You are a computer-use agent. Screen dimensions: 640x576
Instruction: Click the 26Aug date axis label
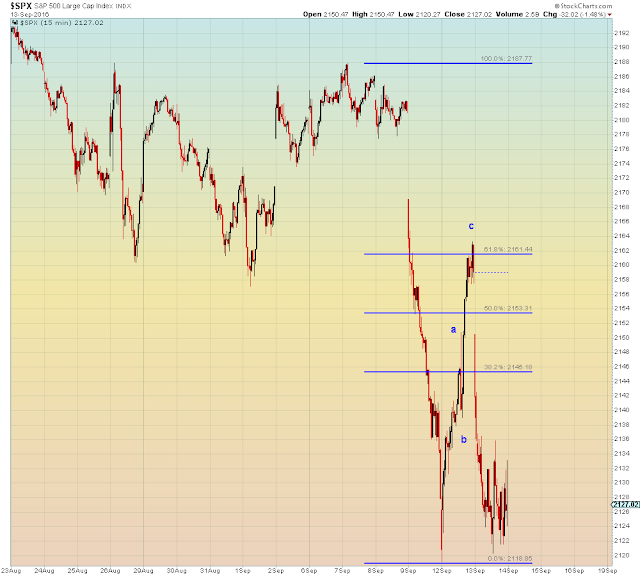coord(110,571)
